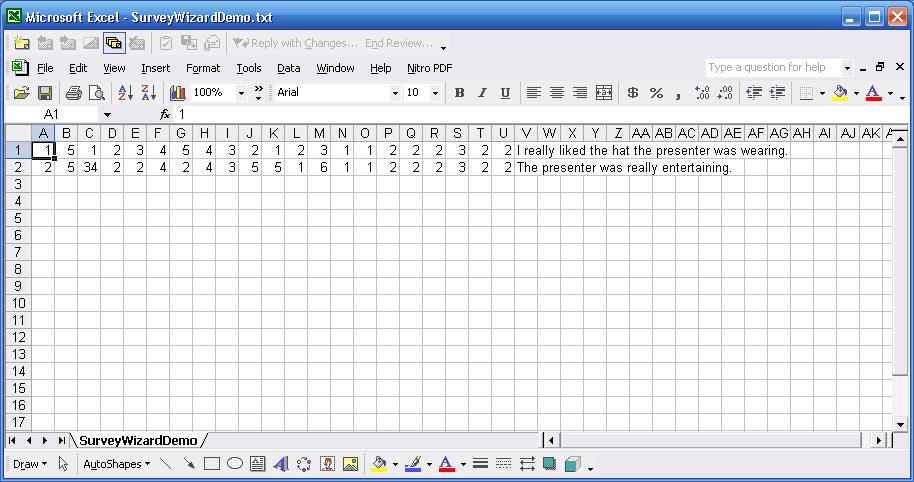Viewport: 914px width, 482px height.
Task: Select row header 5
Action: coord(18,218)
